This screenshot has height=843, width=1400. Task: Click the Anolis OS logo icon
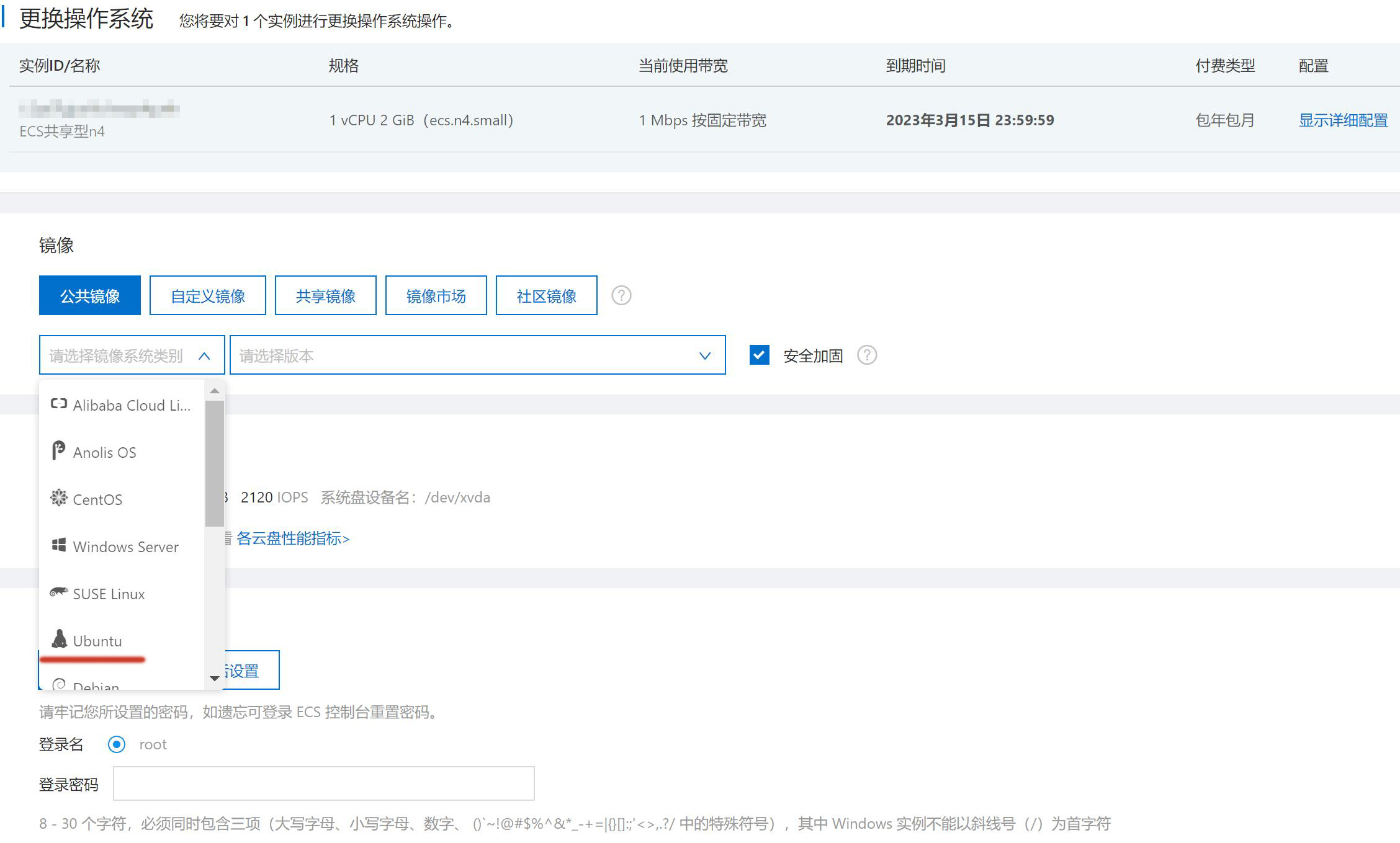[x=58, y=451]
